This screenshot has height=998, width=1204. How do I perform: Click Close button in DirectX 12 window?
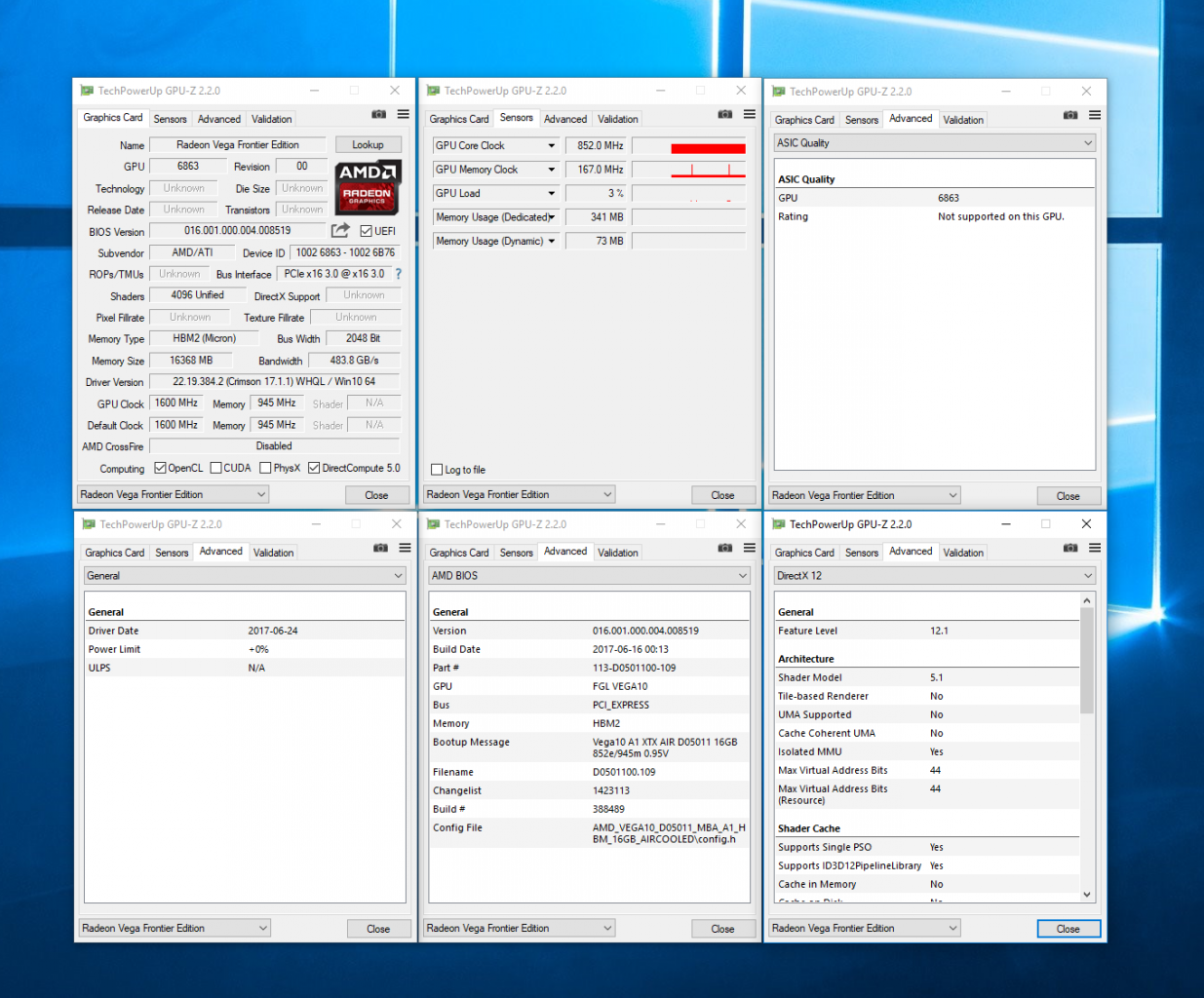pyautogui.click(x=1068, y=929)
